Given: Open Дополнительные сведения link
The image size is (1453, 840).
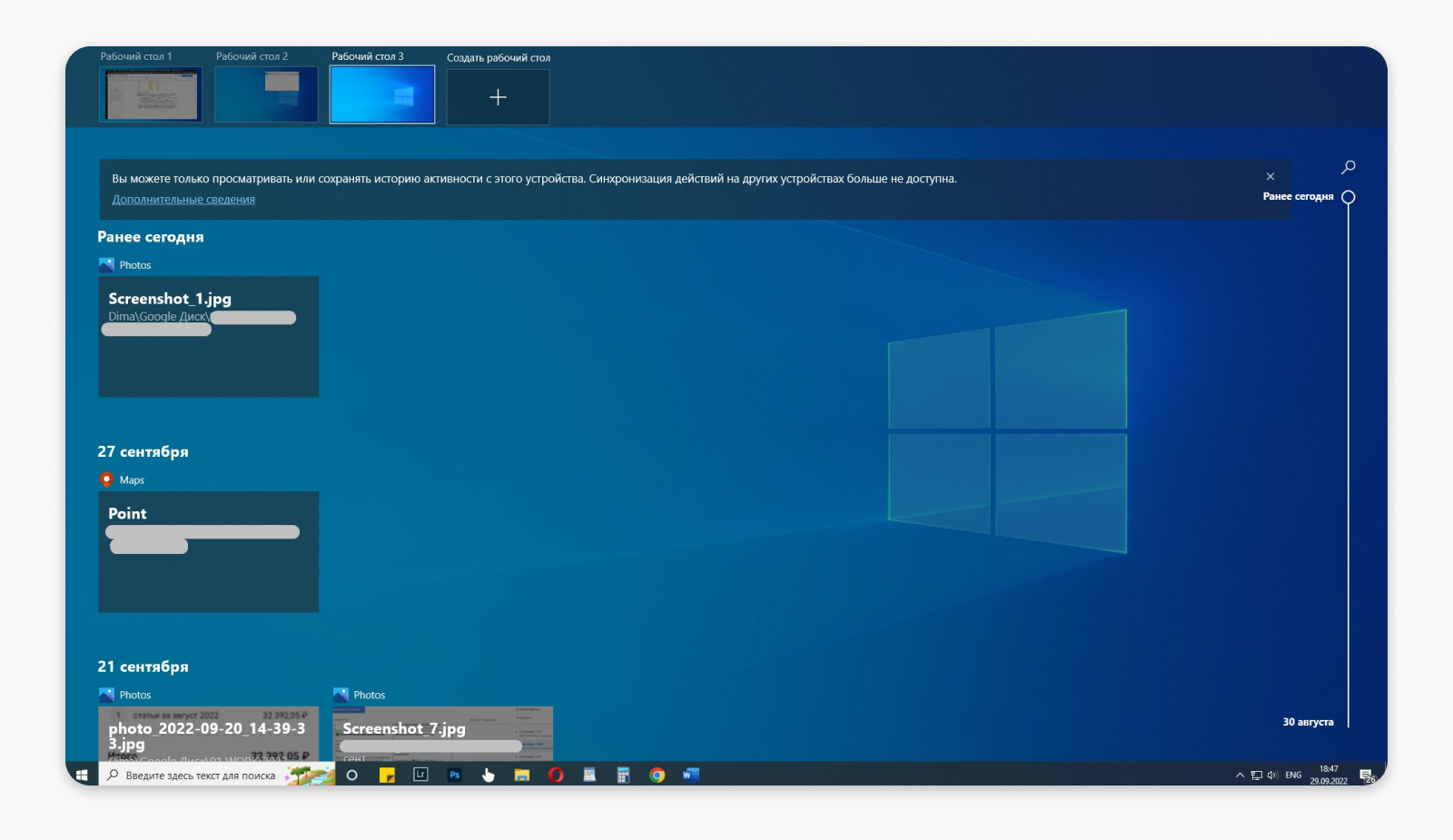Looking at the screenshot, I should (x=183, y=200).
